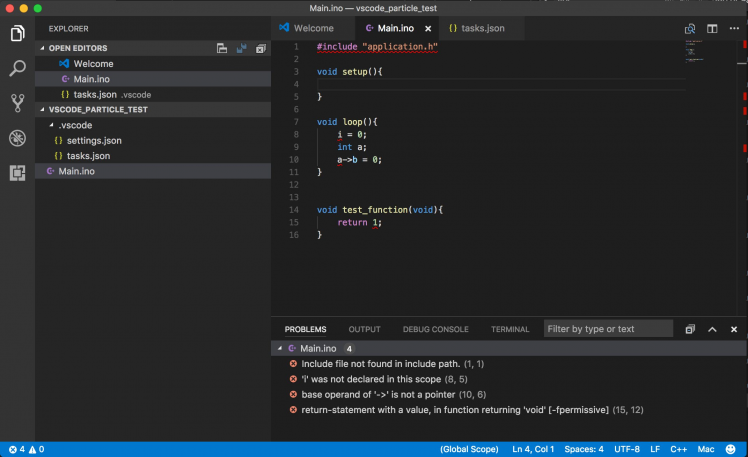This screenshot has height=457, width=748.
Task: Click the C++ language mode in status bar
Action: pos(678,449)
